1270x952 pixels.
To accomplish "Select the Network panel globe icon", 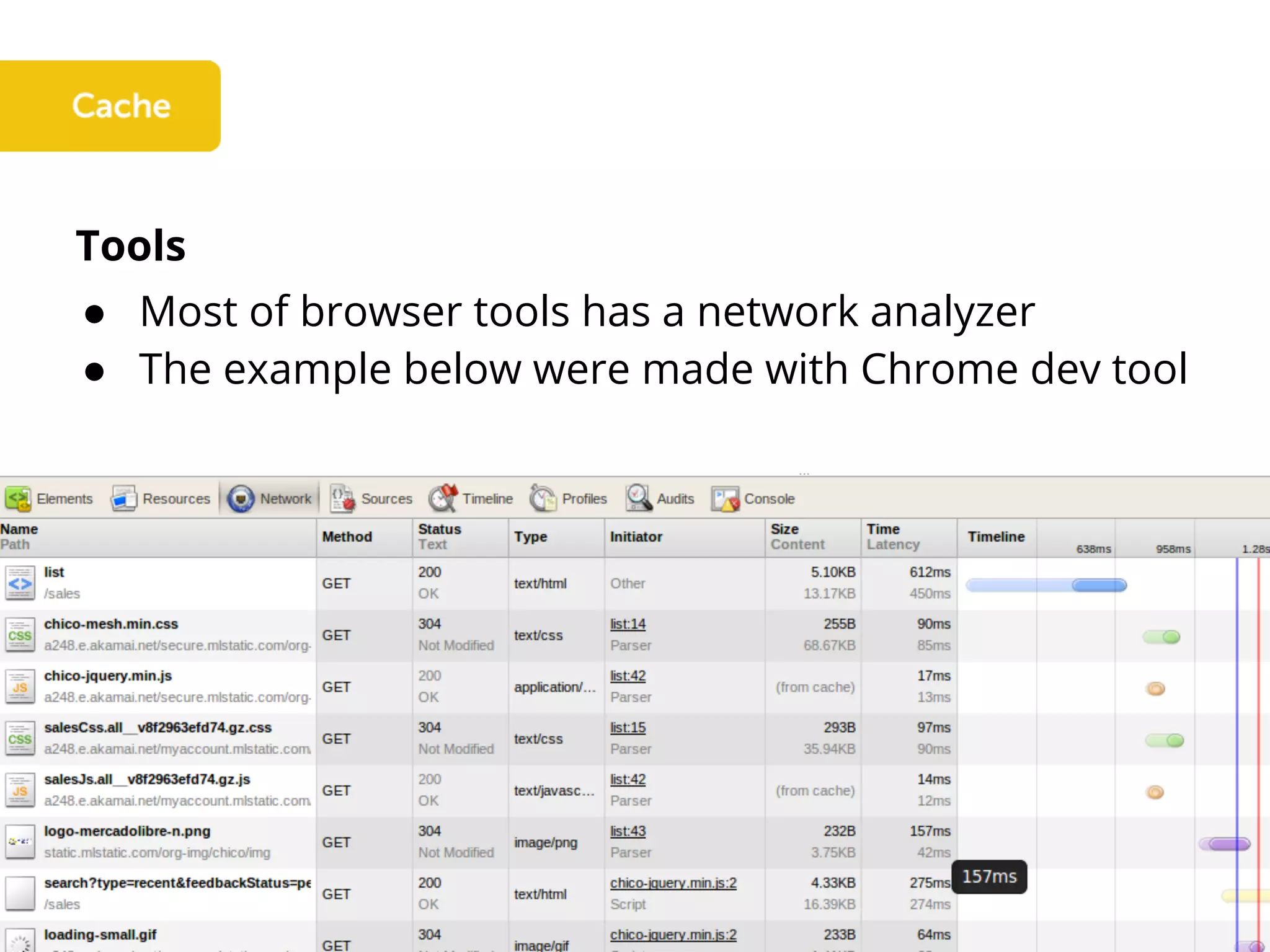I will [241, 498].
